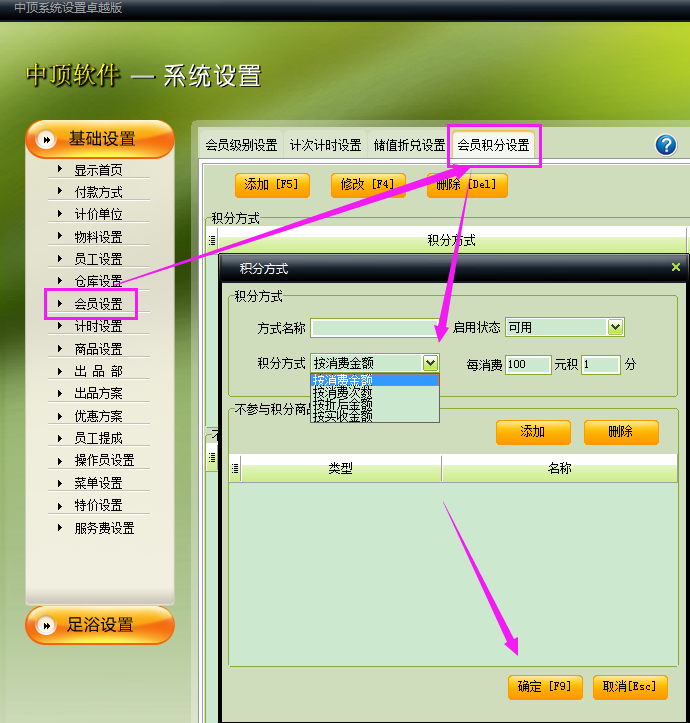This screenshot has width=690, height=723.
Task: Open 计价单位 in sidebar
Action: [98, 214]
